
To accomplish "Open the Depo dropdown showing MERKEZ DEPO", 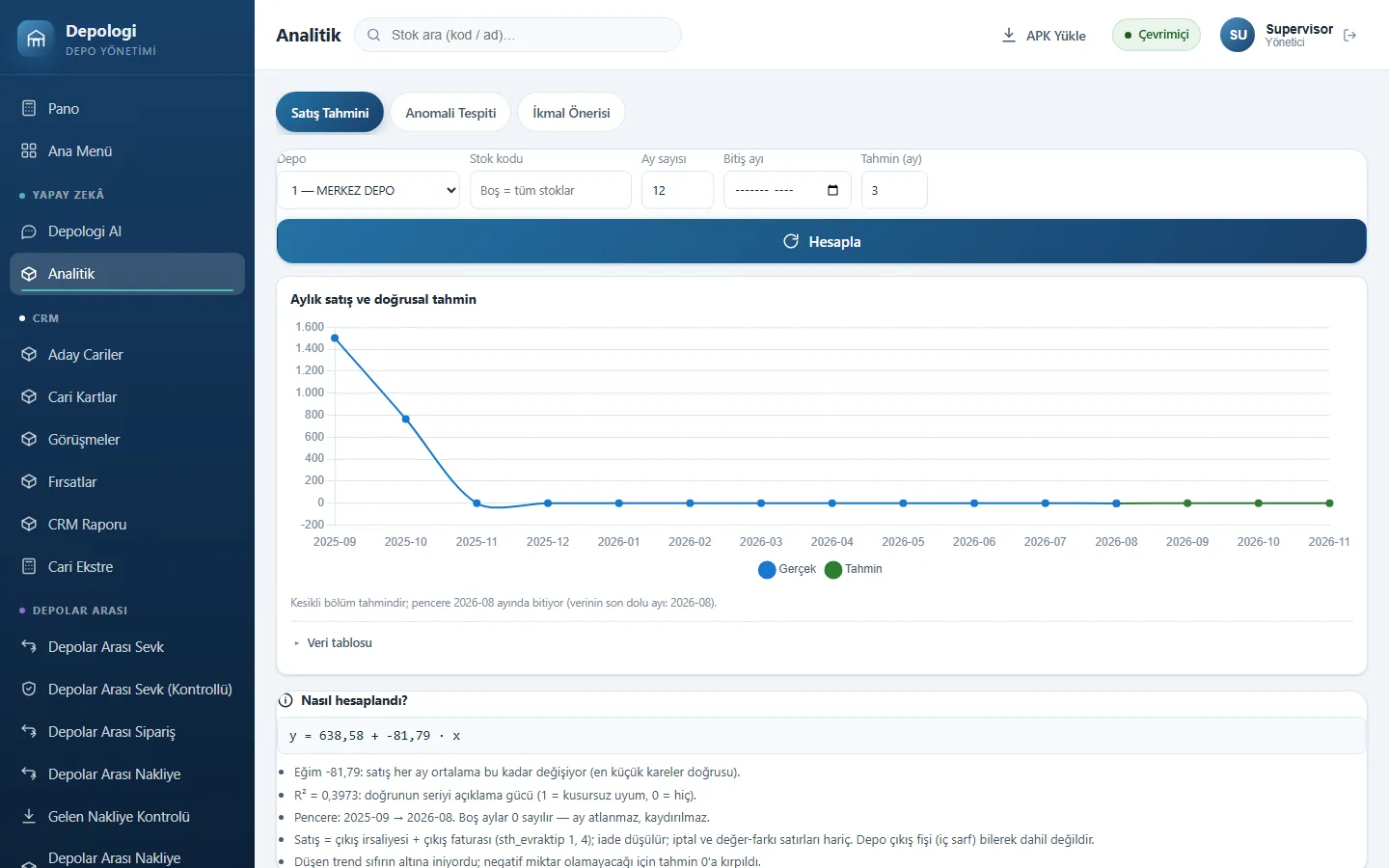I will [x=368, y=190].
